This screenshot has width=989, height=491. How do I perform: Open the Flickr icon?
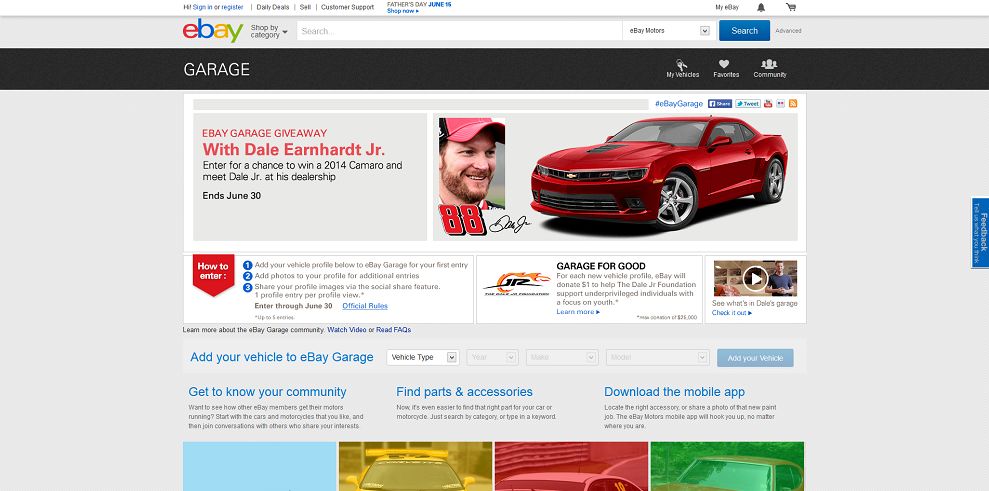[780, 104]
